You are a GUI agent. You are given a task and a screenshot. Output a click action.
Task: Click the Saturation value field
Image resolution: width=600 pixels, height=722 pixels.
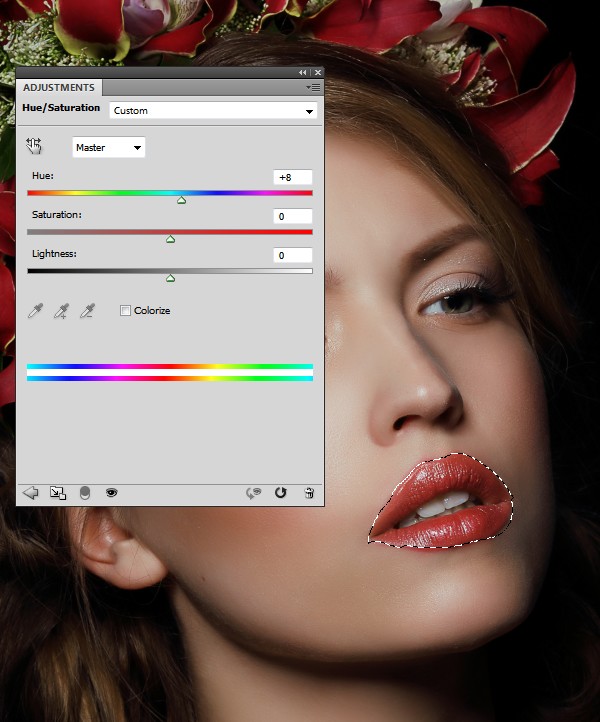tap(292, 216)
